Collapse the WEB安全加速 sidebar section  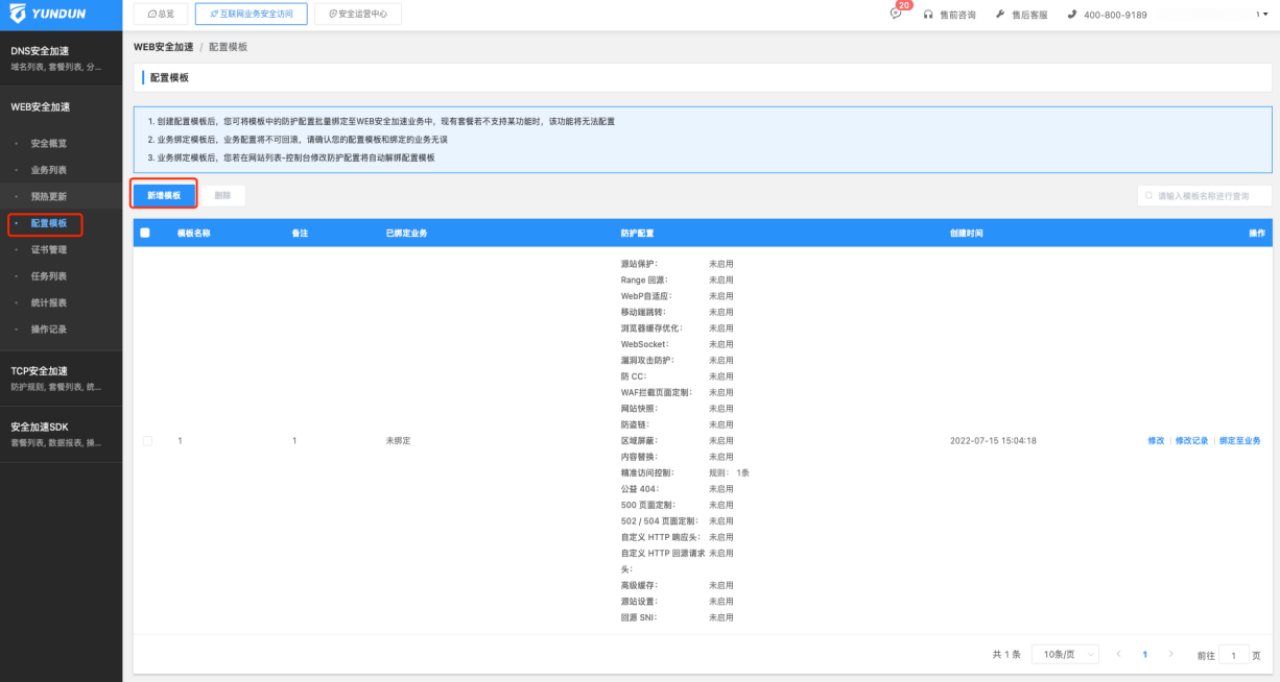[61, 107]
